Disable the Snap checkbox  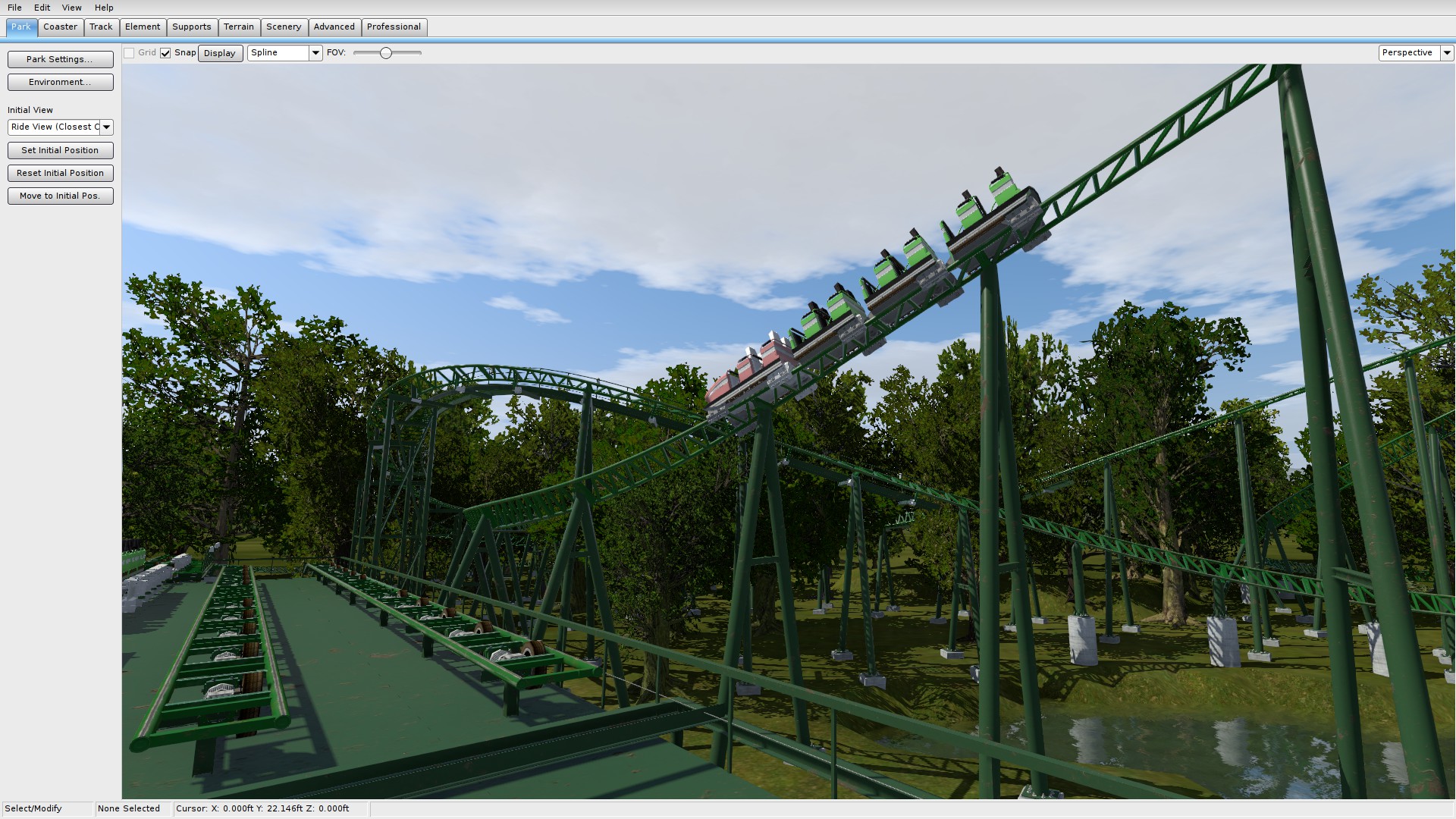(x=165, y=53)
